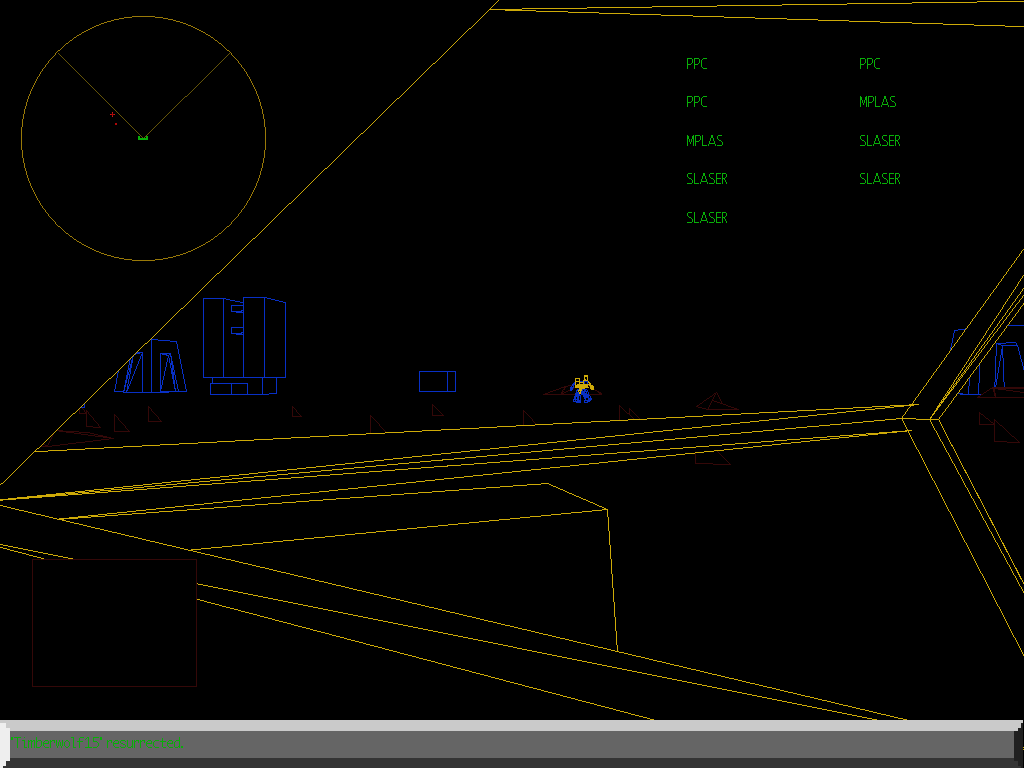The height and width of the screenshot is (768, 1024).
Task: Toggle the MPLAS in the right weapon group
Action: (877, 102)
